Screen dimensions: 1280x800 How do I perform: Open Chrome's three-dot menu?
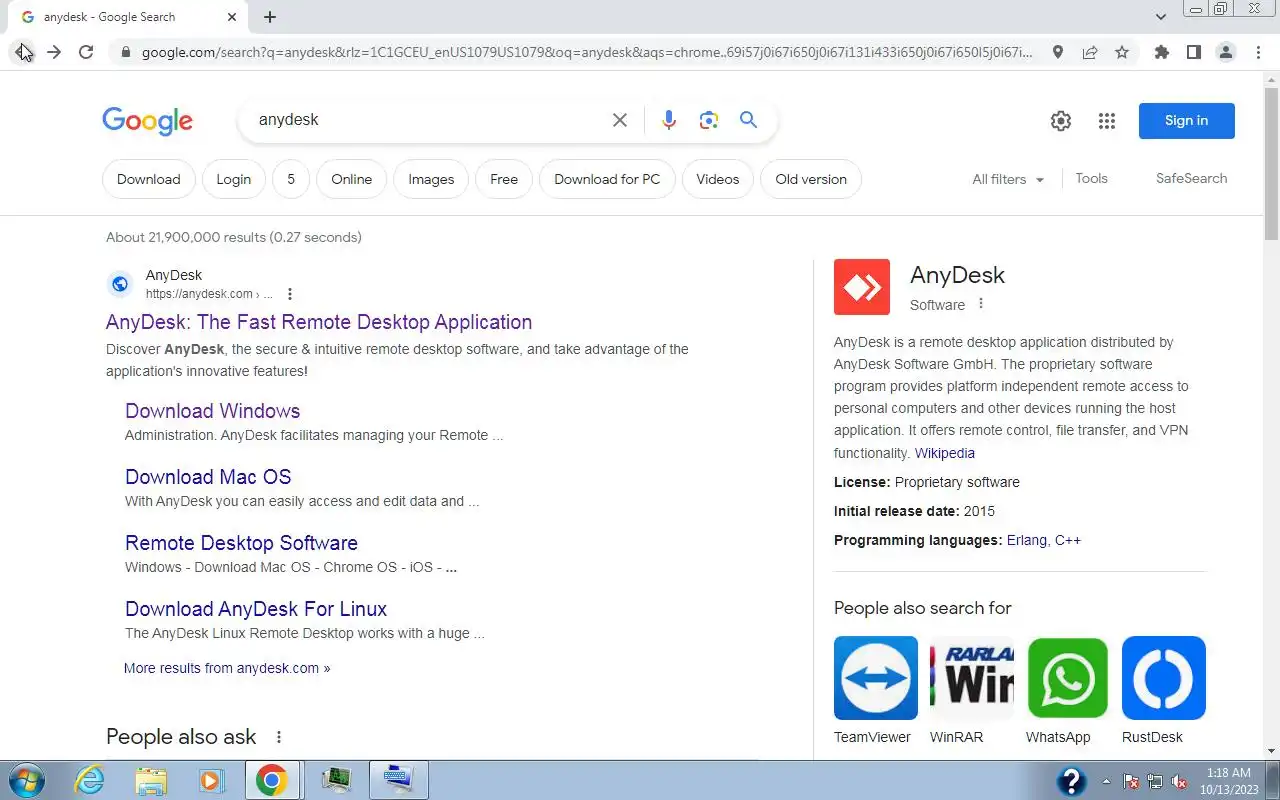tap(1258, 52)
